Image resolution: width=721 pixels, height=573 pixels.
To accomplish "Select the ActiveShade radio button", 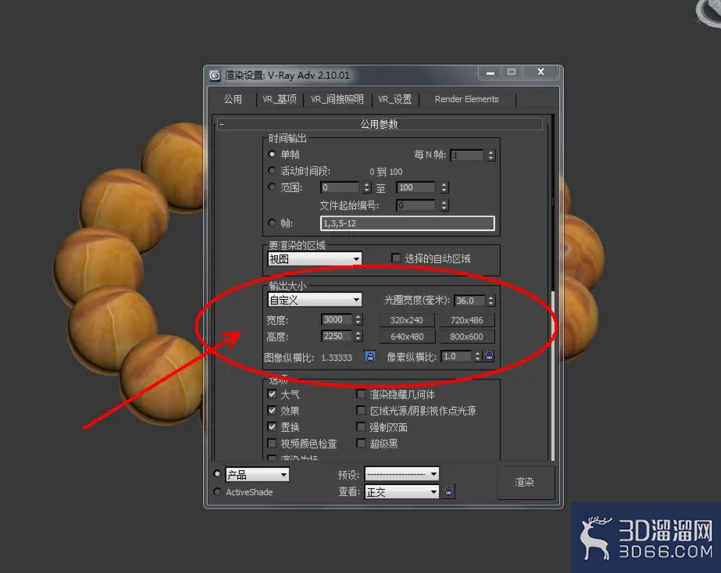I will (x=217, y=492).
